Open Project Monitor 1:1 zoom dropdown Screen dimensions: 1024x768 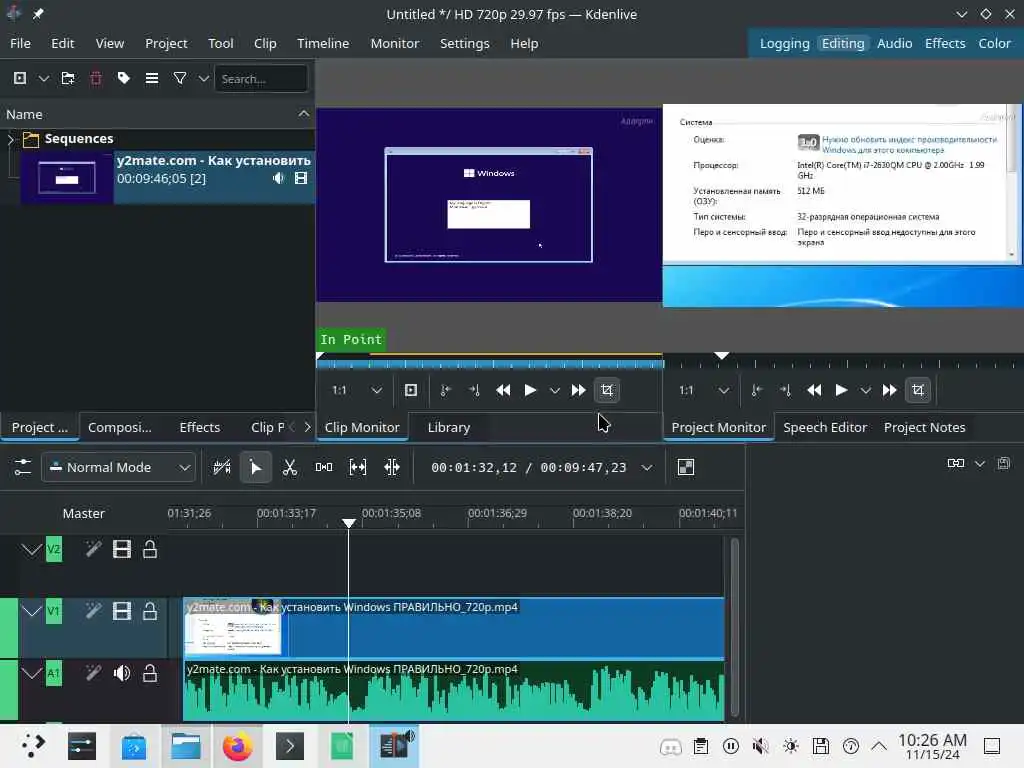coord(703,391)
